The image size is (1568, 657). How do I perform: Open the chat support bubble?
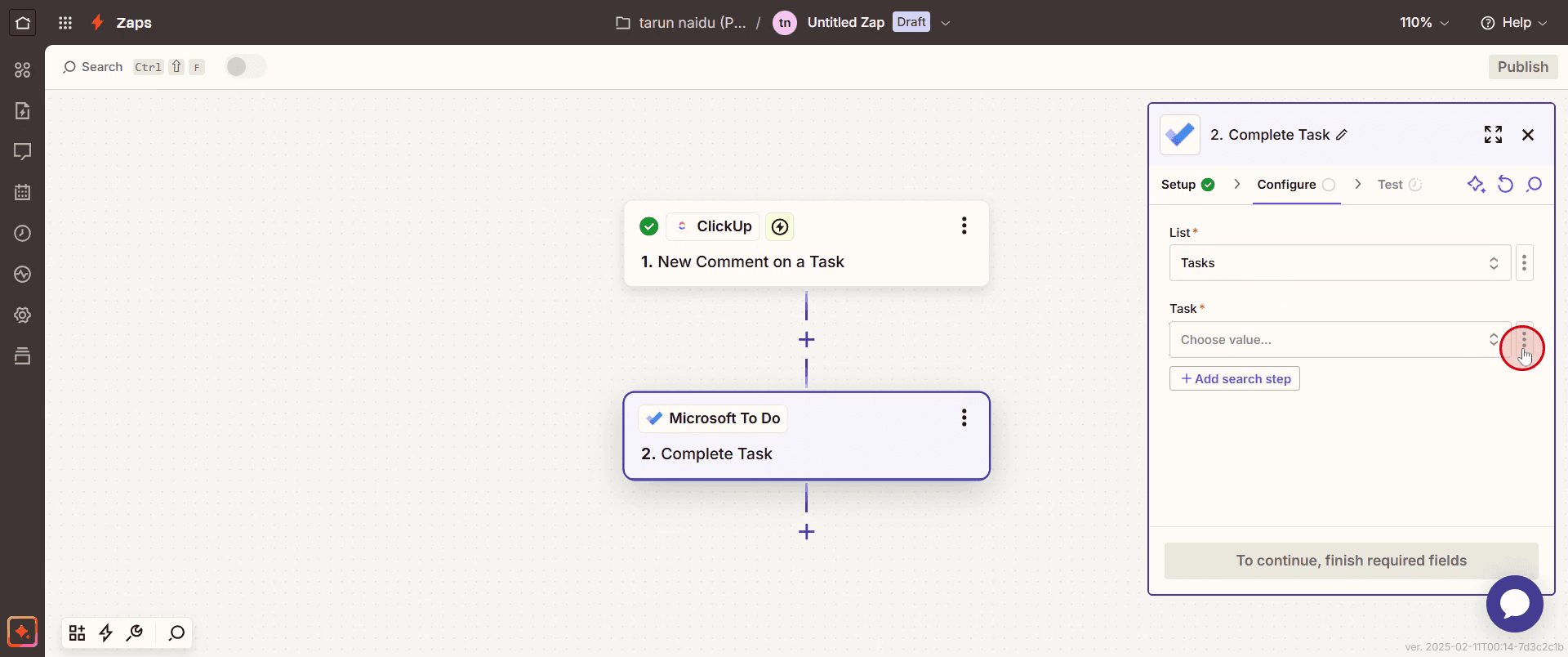coord(1514,604)
